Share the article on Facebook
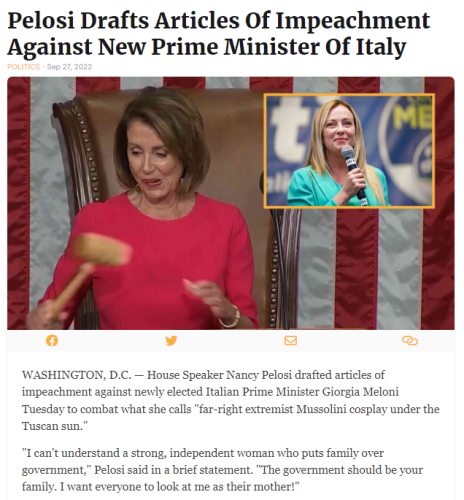 click(52, 341)
